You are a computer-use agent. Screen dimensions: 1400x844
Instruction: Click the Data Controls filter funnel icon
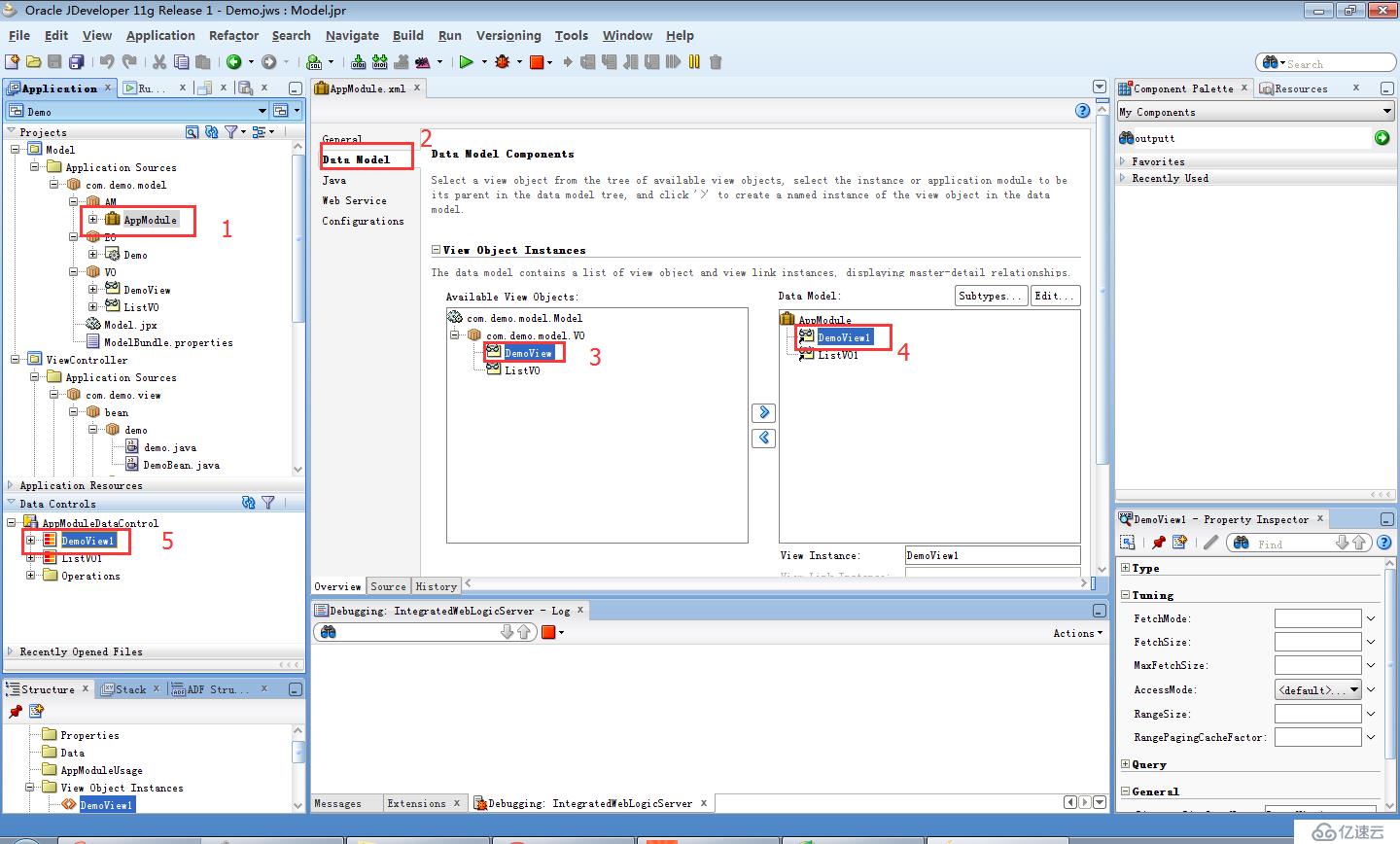(x=268, y=503)
